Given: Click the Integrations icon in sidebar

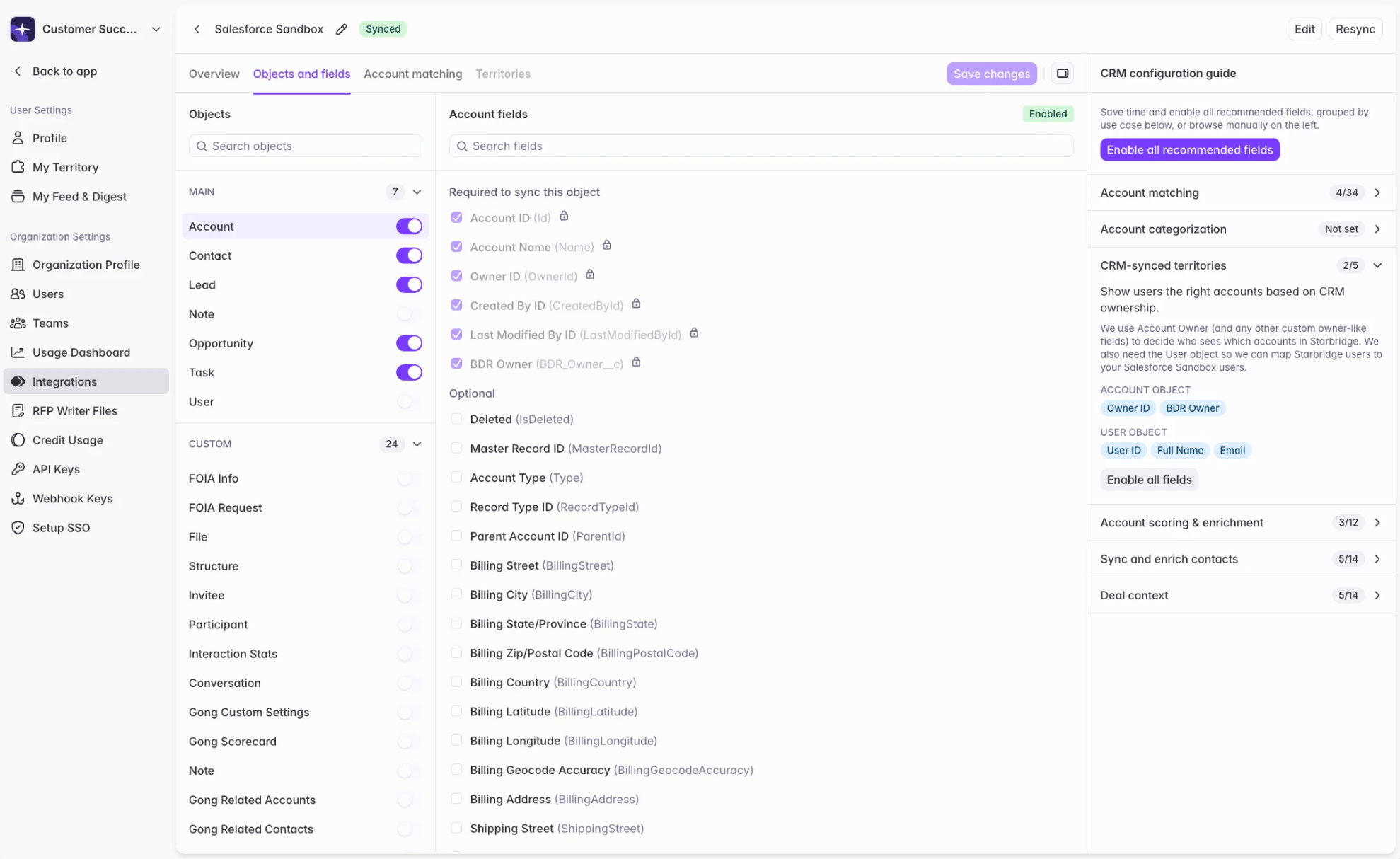Looking at the screenshot, I should [x=18, y=381].
